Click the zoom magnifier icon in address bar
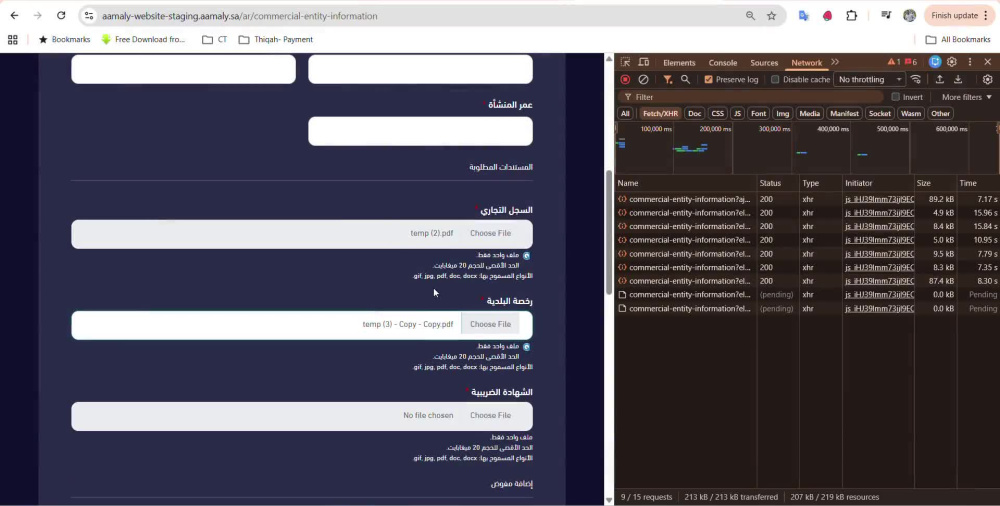1000x506 pixels. 750,16
